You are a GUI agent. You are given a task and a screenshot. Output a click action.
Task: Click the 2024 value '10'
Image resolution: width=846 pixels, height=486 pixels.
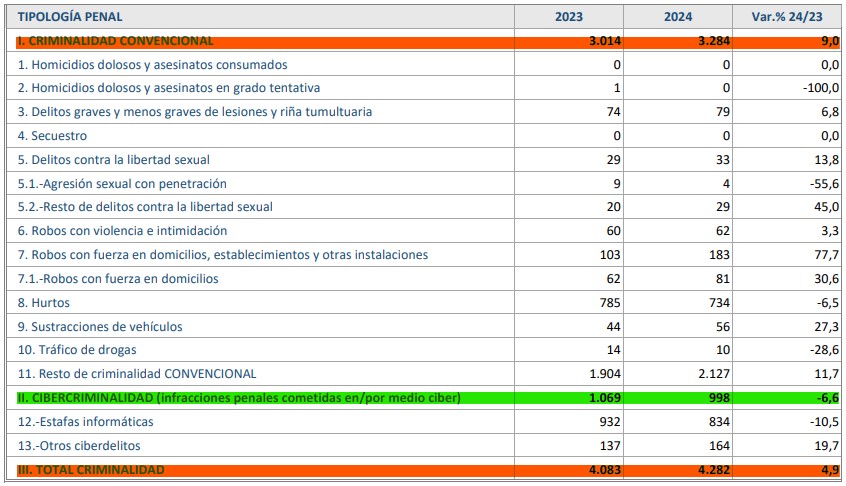[x=722, y=350]
